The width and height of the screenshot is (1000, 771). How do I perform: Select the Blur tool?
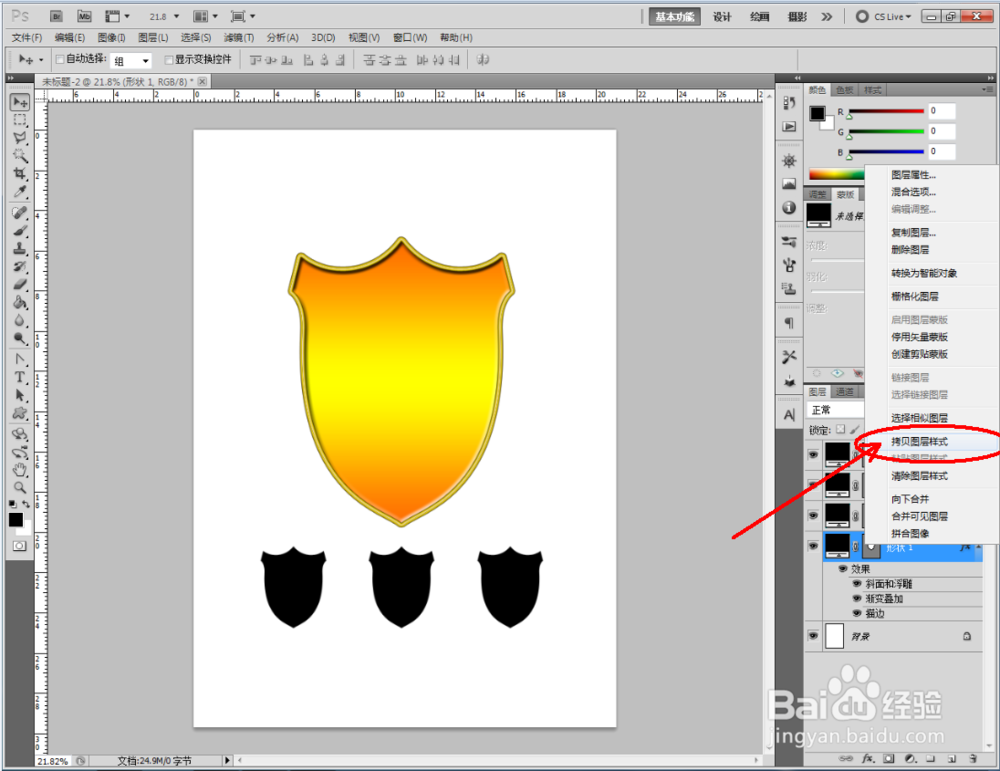[x=20, y=319]
